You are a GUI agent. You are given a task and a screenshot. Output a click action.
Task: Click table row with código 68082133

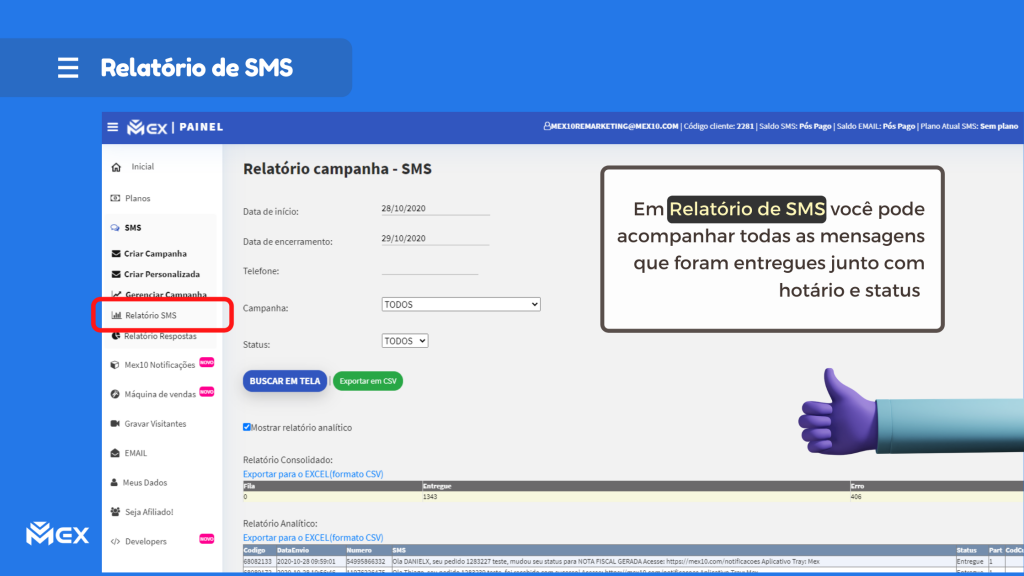point(631,562)
